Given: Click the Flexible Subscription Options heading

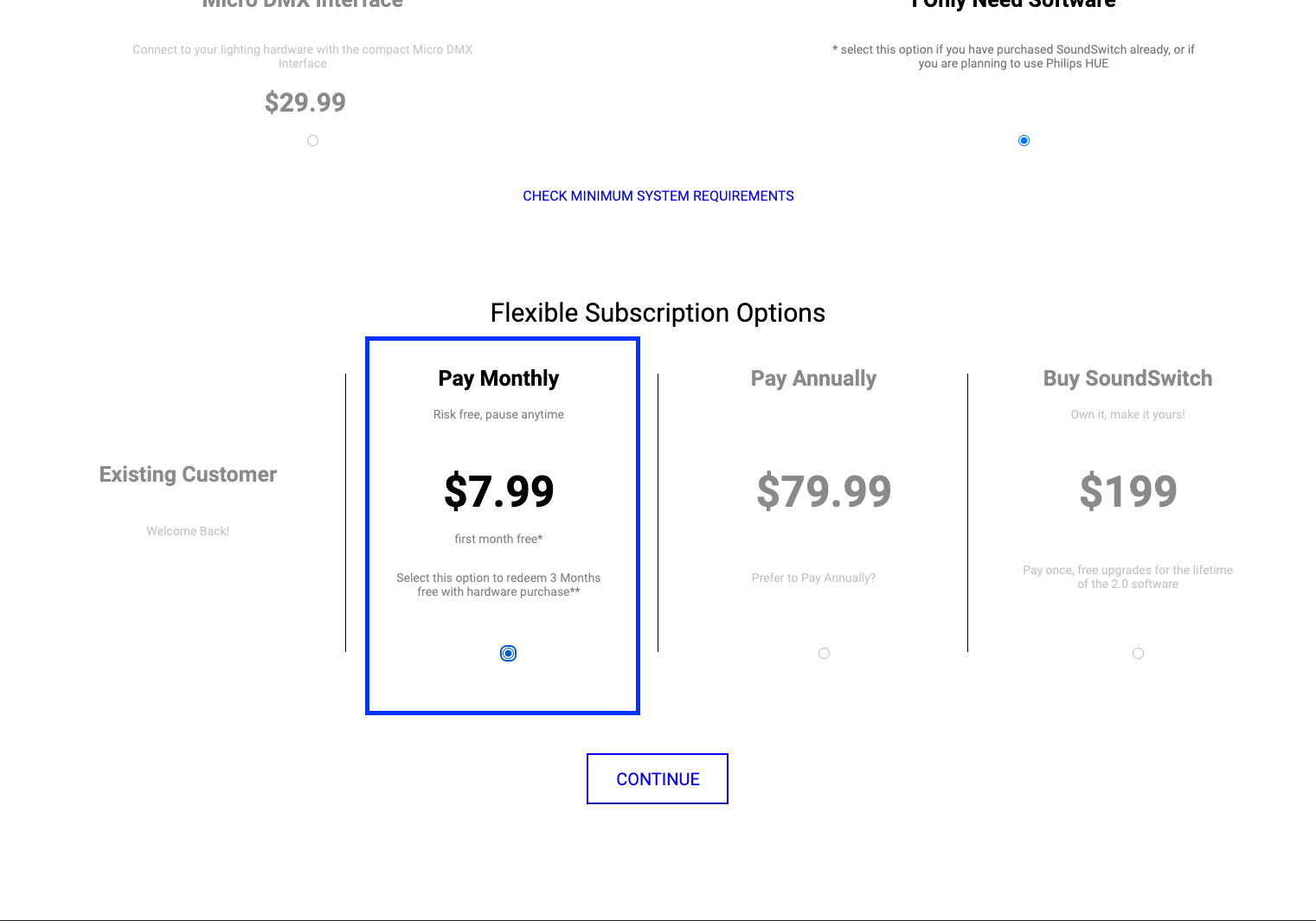Looking at the screenshot, I should [x=658, y=312].
